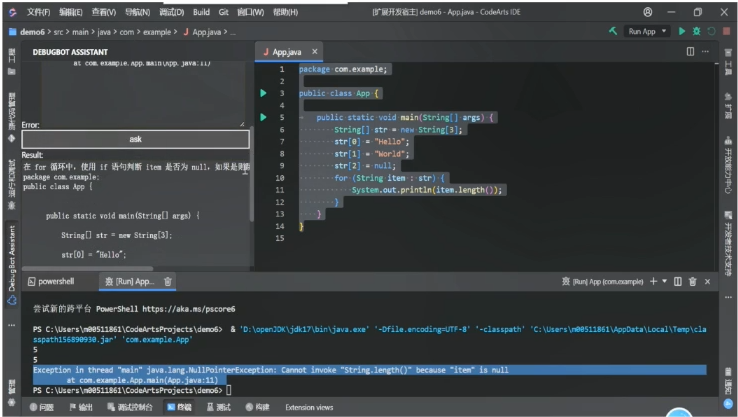The height and width of the screenshot is (417, 738).
Task: Open the 终端 bottom tab
Action: point(179,407)
